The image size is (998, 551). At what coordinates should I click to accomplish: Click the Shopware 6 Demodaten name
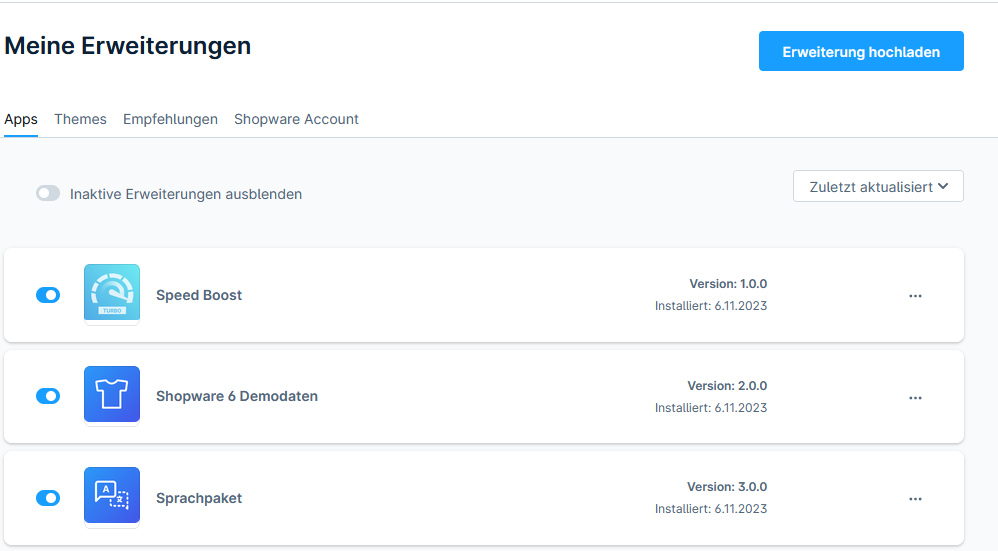237,396
